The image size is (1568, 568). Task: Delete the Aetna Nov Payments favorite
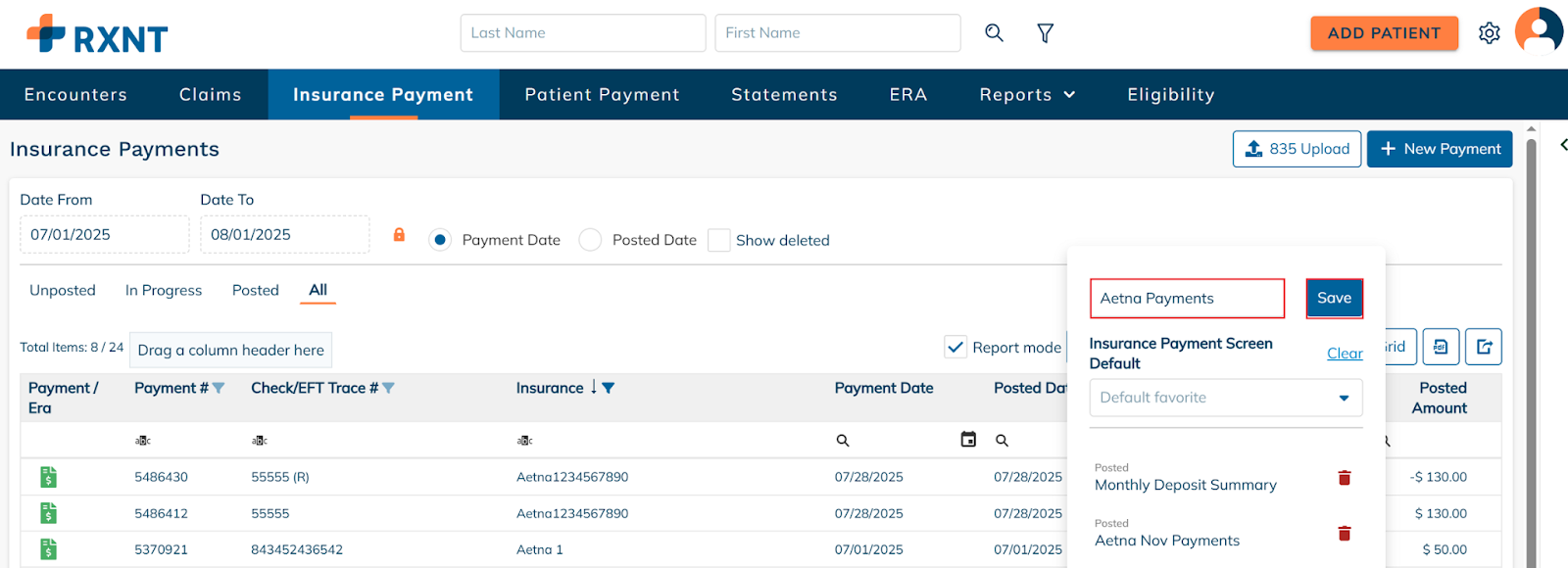click(1345, 534)
